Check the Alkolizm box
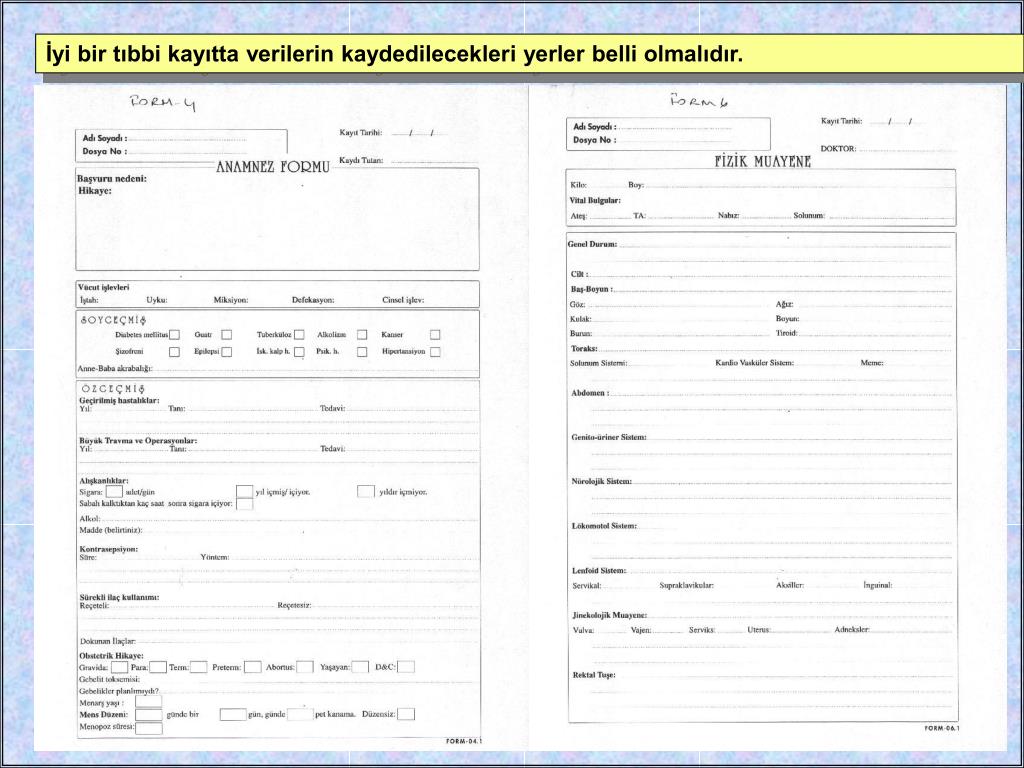 point(362,334)
